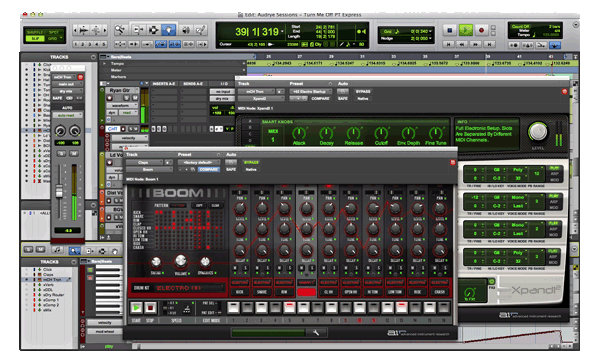
Task: Click COMPARE button in Xpand2 plugin header
Action: [x=320, y=99]
